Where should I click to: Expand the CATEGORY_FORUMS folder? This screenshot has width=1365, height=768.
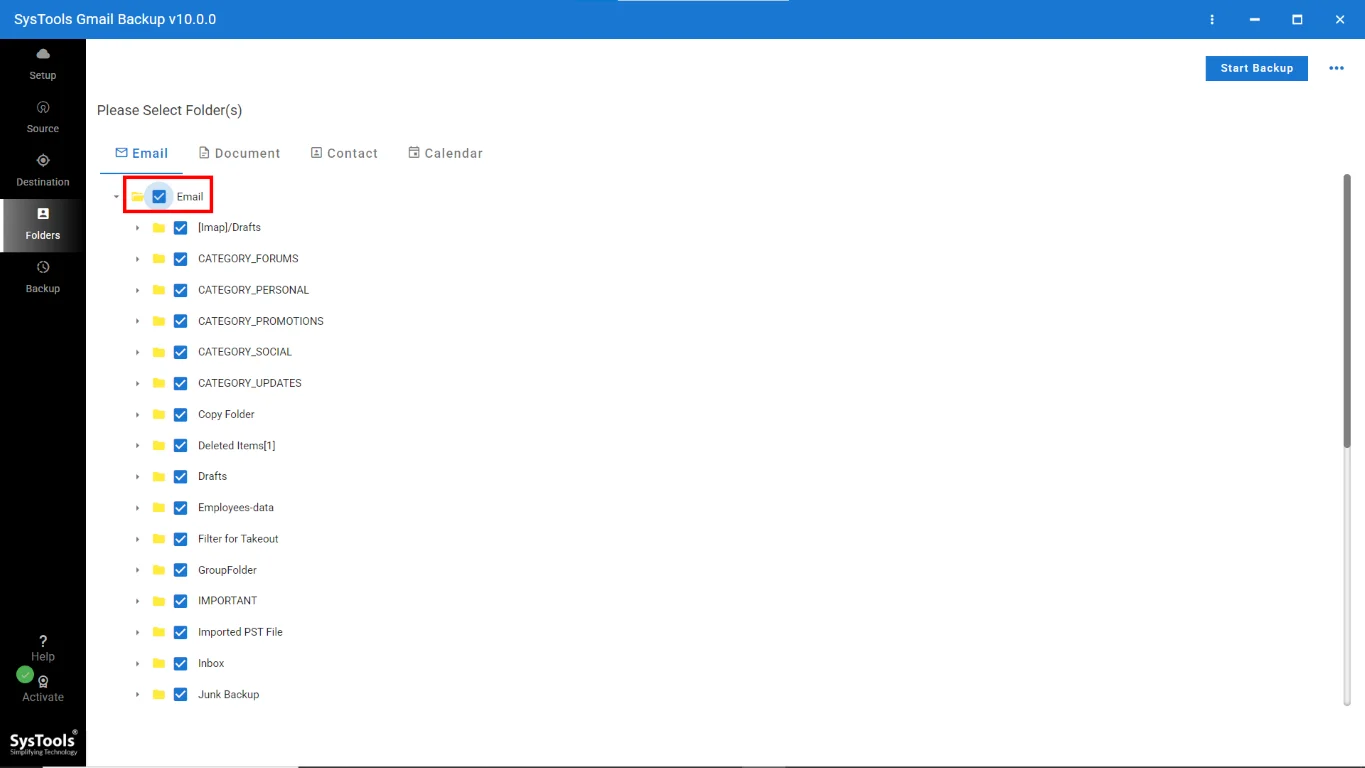click(x=138, y=259)
